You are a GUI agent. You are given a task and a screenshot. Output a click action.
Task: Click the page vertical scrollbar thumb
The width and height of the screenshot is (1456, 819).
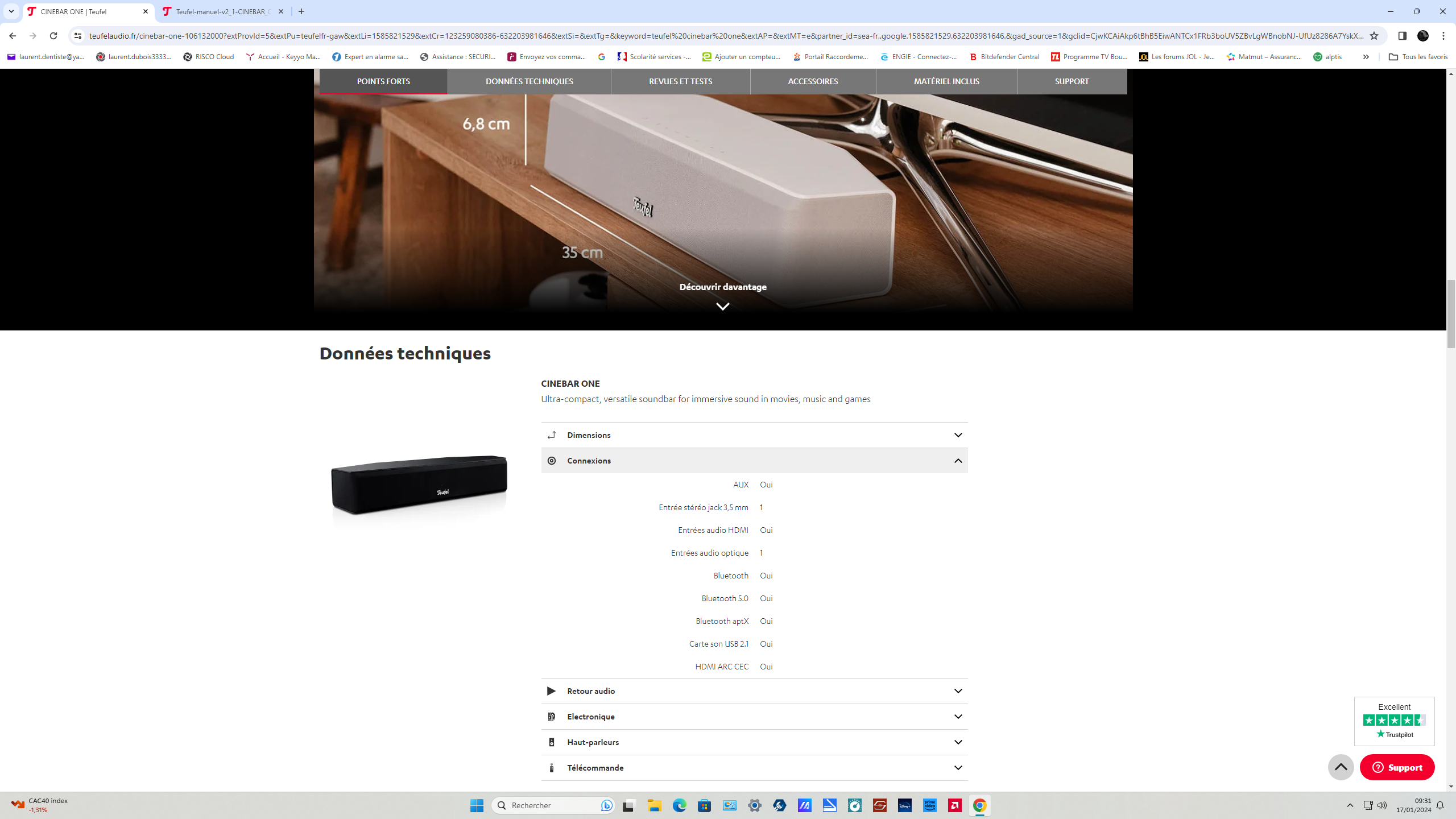[1451, 314]
